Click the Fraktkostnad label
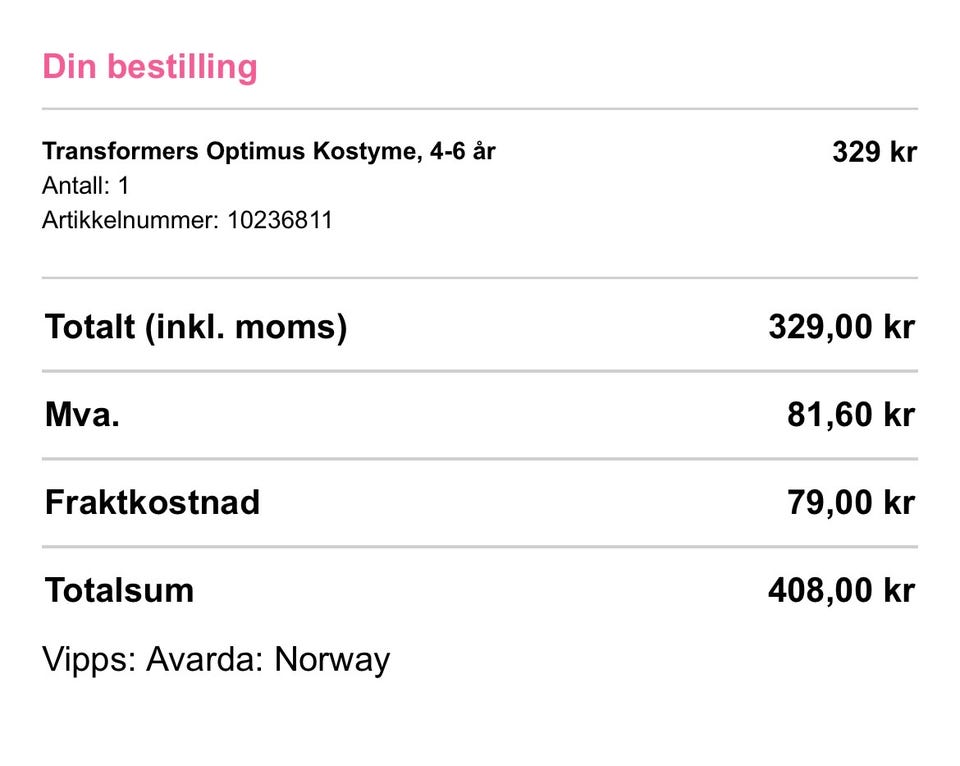The height and width of the screenshot is (766, 960). pyautogui.click(x=152, y=503)
